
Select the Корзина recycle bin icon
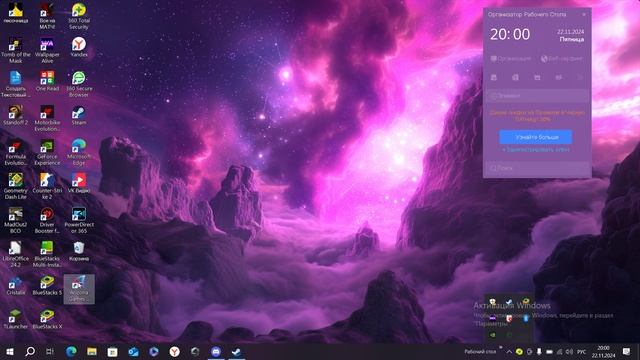79,251
